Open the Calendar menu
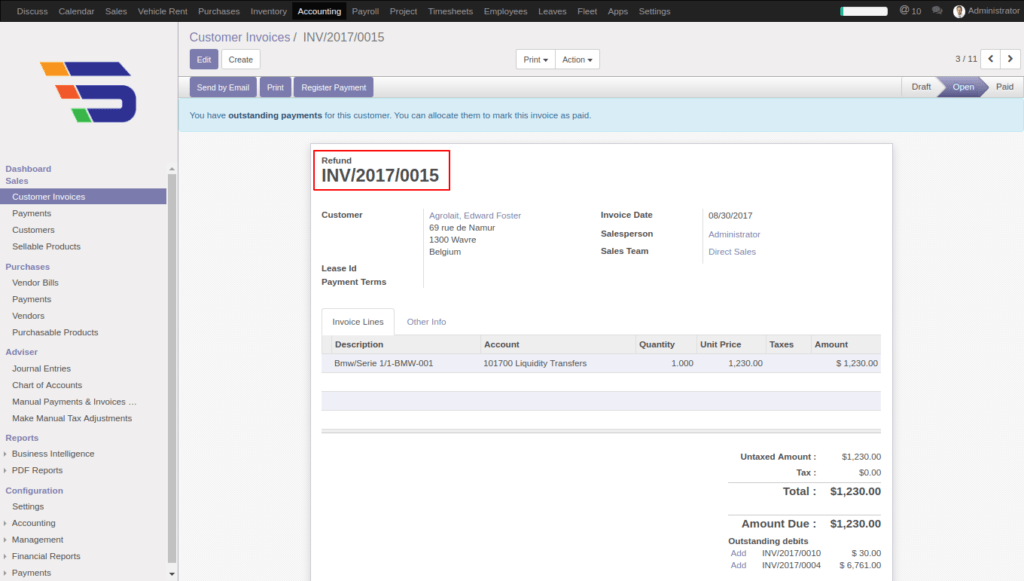The height and width of the screenshot is (581, 1024). pos(76,11)
